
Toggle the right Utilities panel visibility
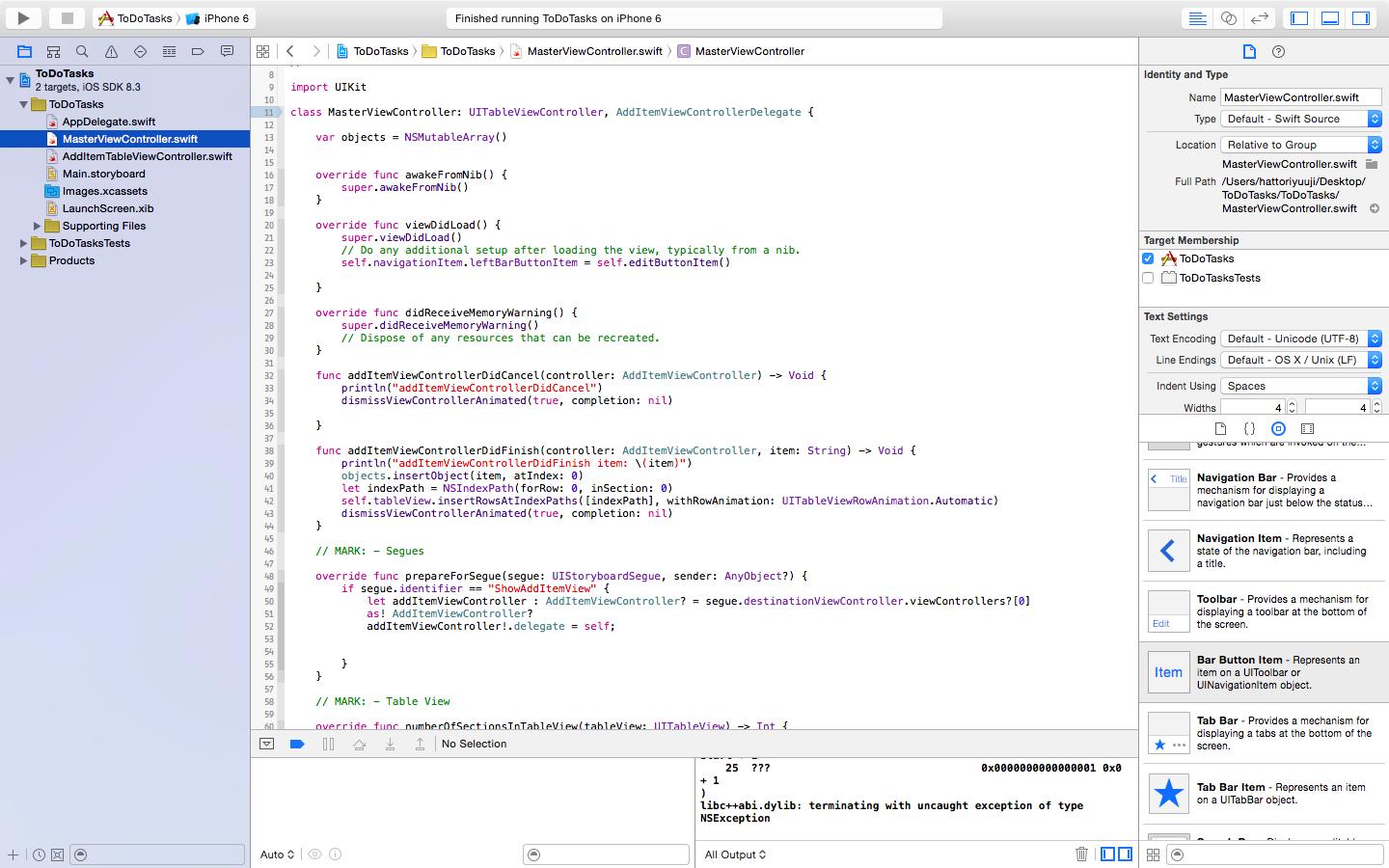tap(1360, 18)
